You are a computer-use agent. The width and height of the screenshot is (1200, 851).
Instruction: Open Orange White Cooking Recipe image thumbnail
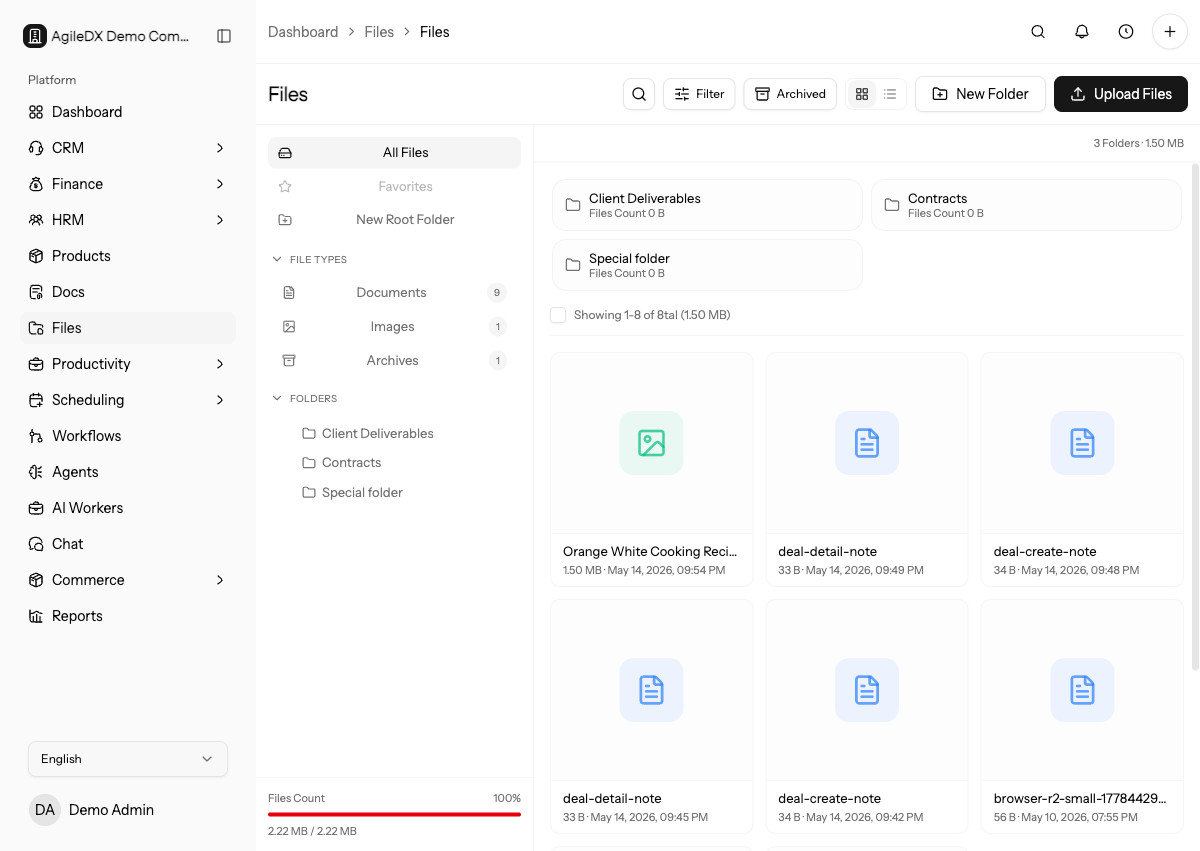pyautogui.click(x=651, y=443)
